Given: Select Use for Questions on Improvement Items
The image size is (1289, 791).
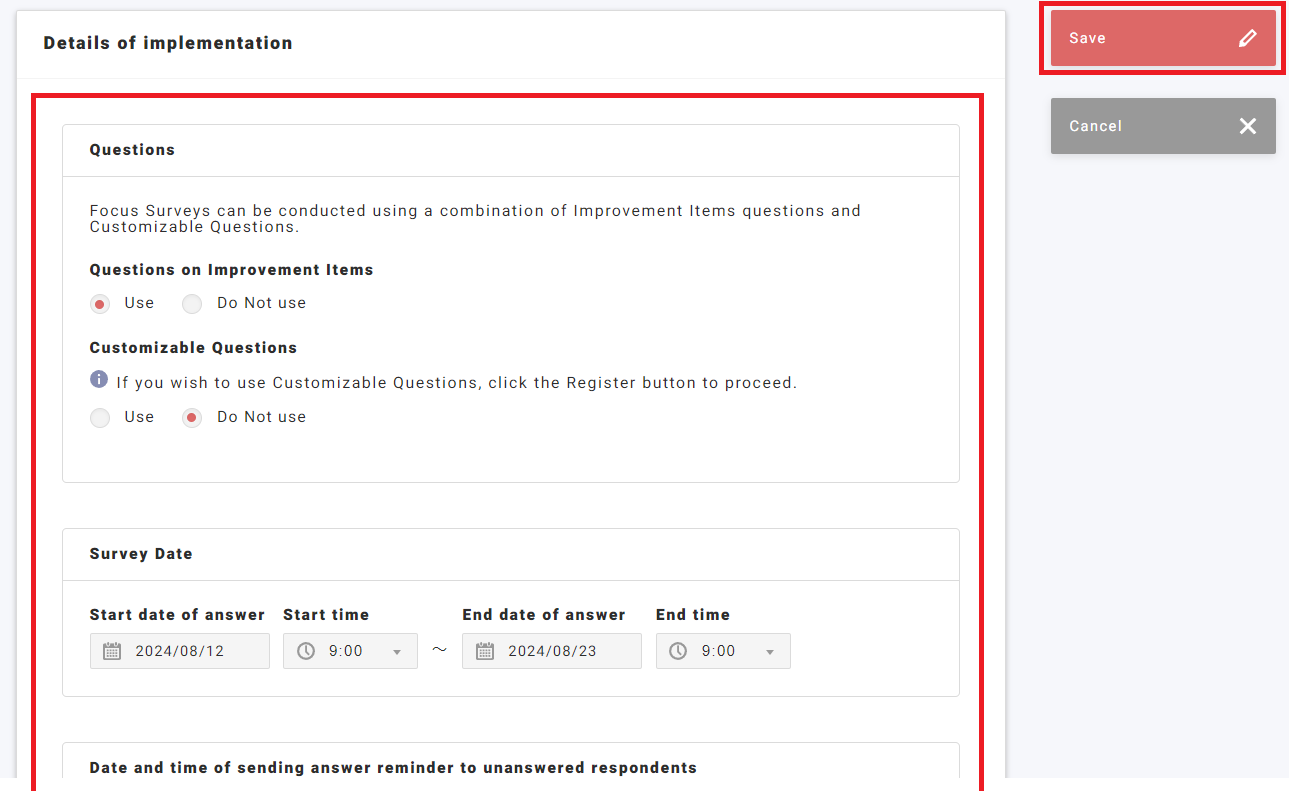Looking at the screenshot, I should click(x=100, y=304).
